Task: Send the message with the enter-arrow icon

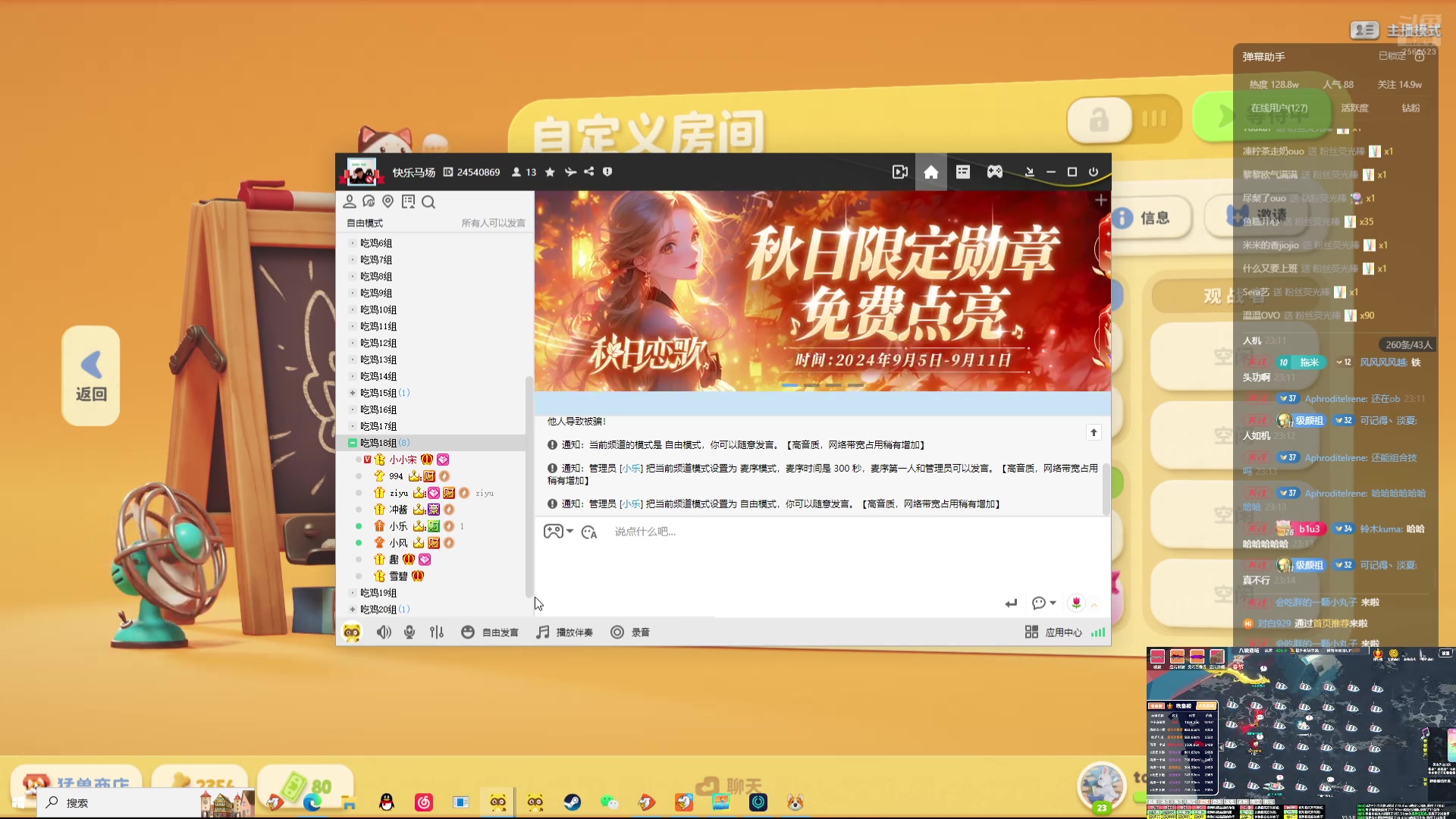Action: tap(1011, 604)
